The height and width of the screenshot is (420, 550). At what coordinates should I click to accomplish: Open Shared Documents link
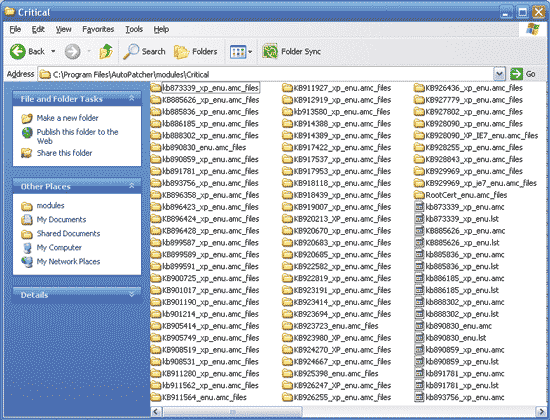(68, 234)
